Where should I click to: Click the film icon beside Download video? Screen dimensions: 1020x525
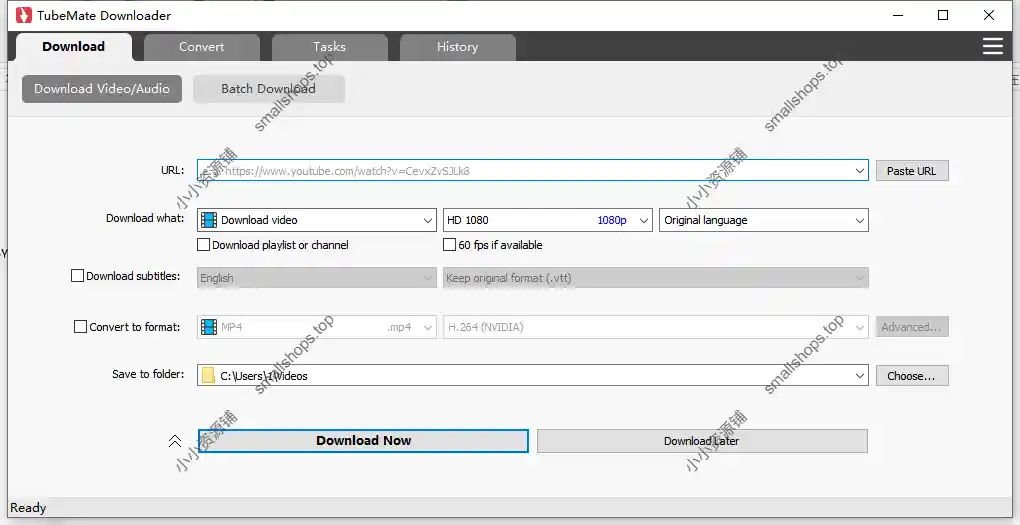209,220
